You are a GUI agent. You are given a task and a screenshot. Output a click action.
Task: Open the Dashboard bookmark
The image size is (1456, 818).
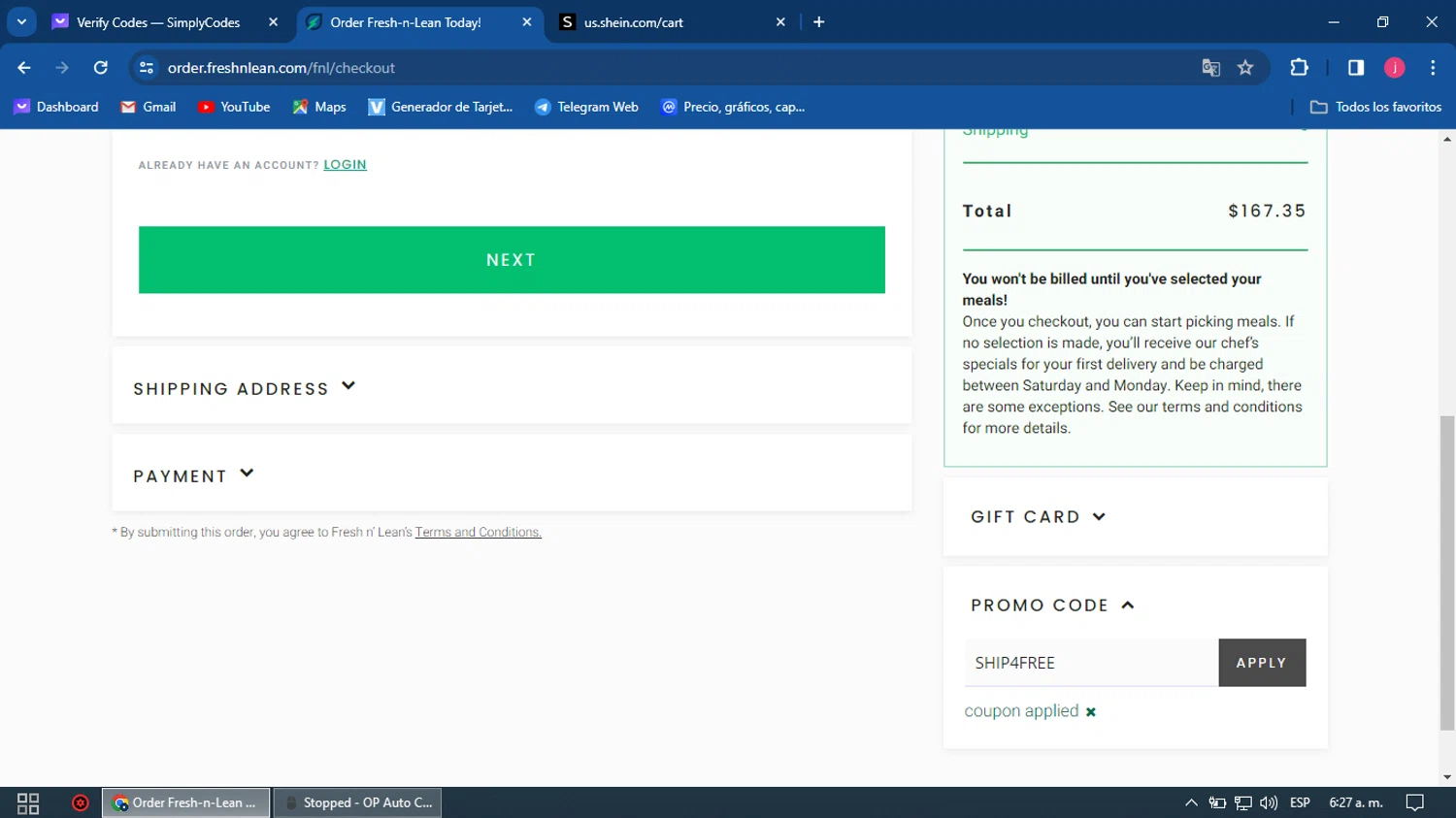pos(56,107)
